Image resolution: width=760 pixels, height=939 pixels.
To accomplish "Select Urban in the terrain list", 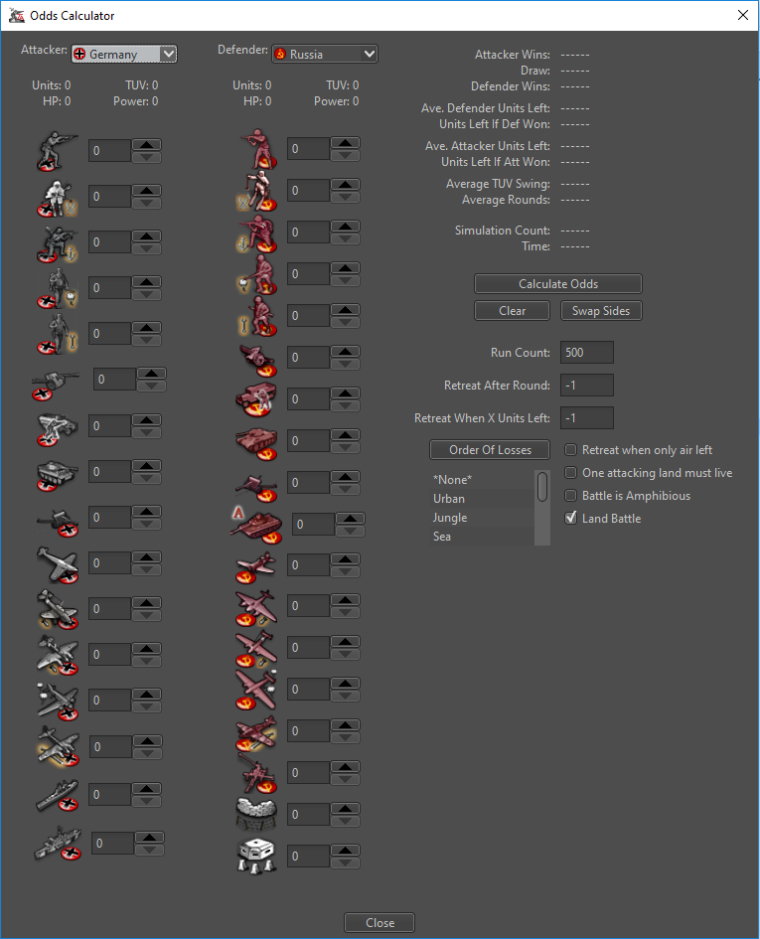I will (x=449, y=498).
